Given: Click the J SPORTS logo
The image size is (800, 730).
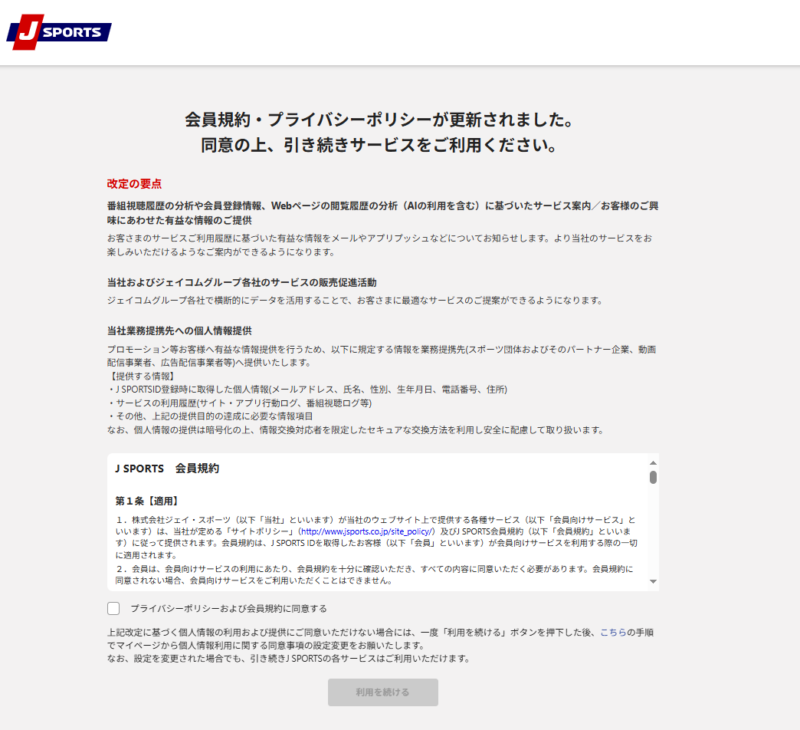Looking at the screenshot, I should [x=59, y=32].
